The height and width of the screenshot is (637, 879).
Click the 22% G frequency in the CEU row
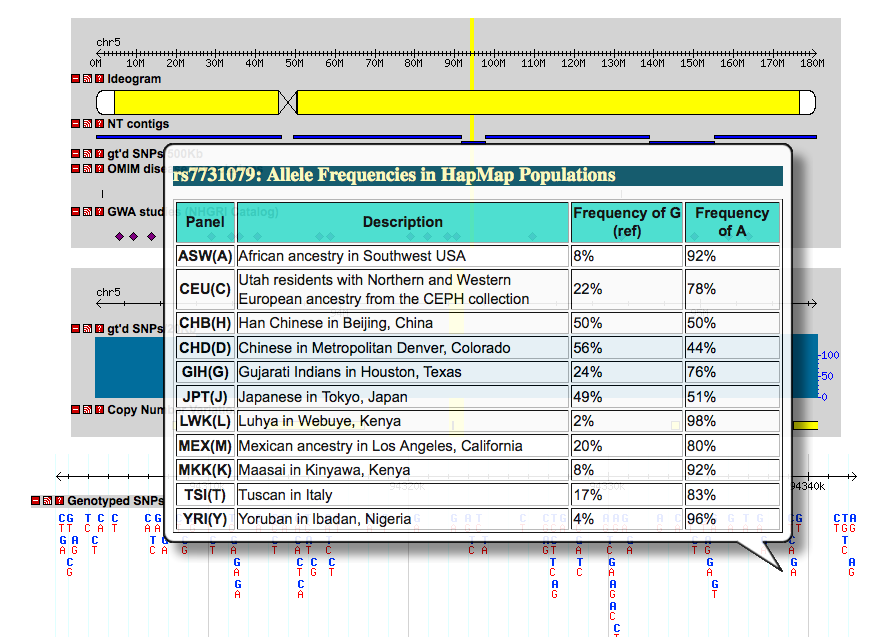[x=587, y=289]
